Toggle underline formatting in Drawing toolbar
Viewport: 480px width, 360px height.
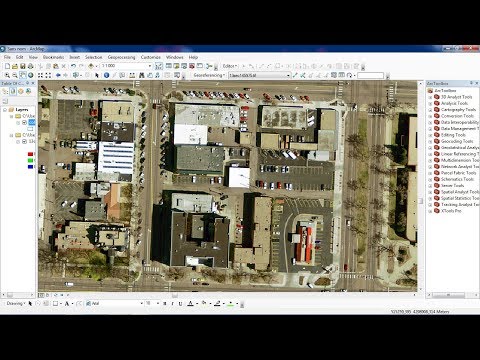pos(180,304)
